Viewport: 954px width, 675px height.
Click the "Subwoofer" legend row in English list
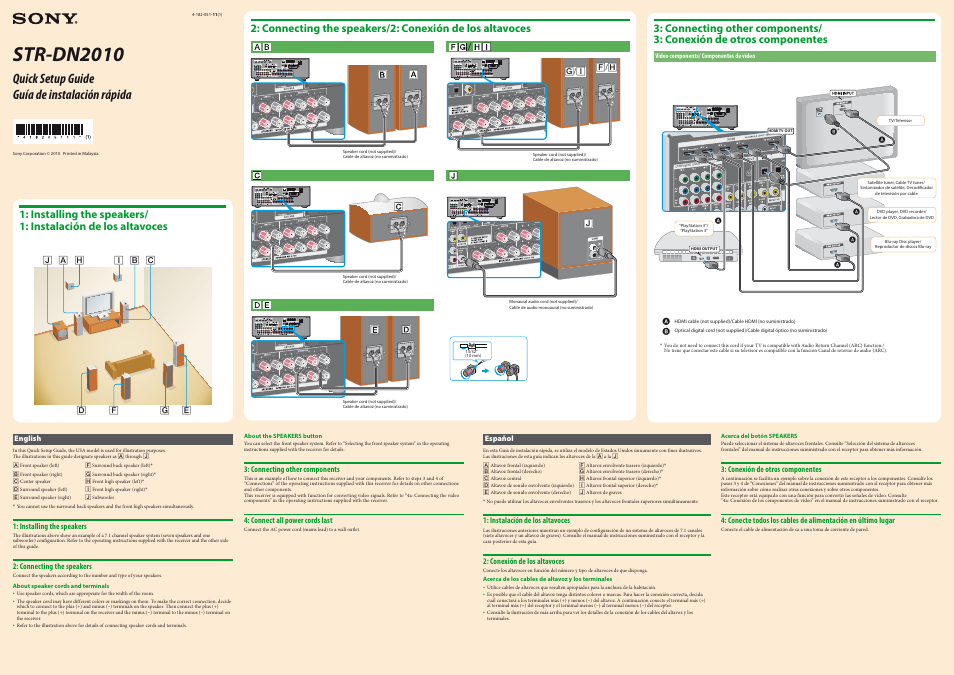point(100,497)
